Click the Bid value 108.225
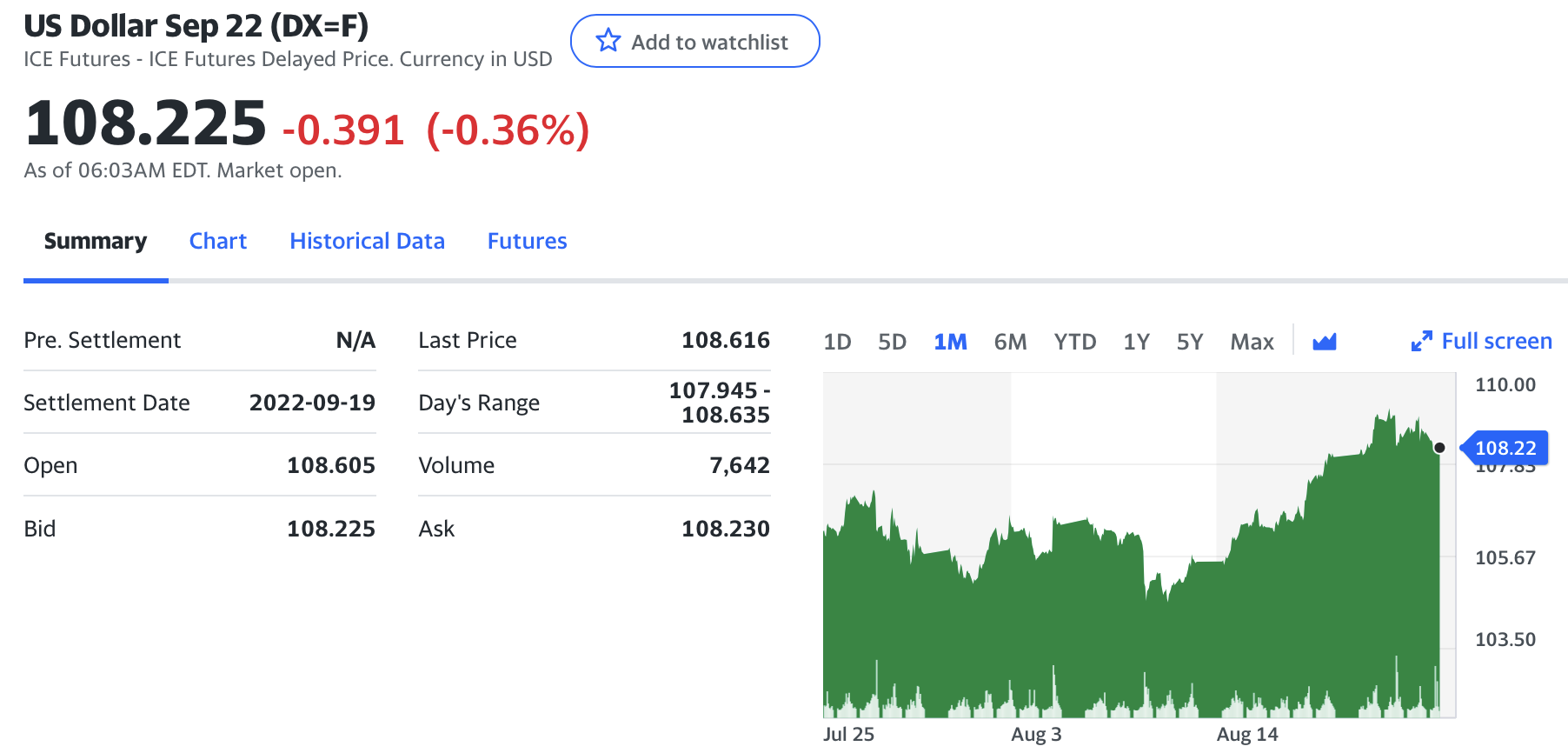 pos(331,529)
